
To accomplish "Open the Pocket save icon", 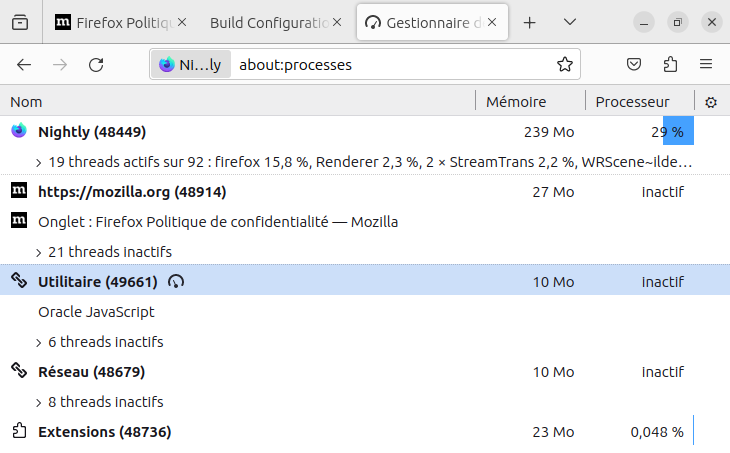I will 634,64.
